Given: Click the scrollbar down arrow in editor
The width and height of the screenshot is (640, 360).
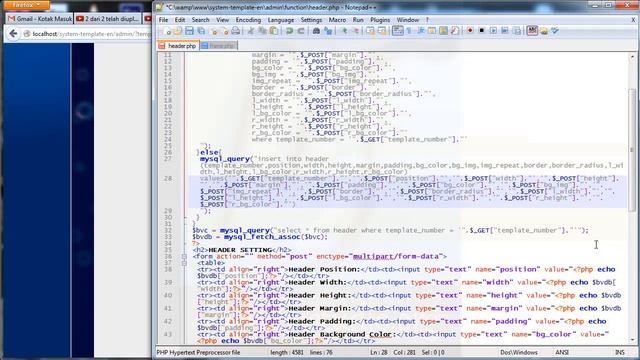Looking at the screenshot, I should pos(632,339).
